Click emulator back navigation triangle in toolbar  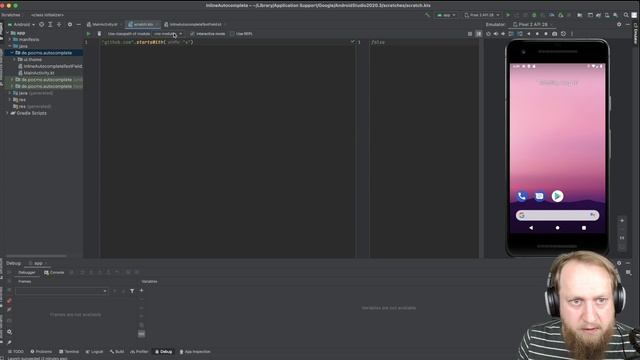coord(529,34)
